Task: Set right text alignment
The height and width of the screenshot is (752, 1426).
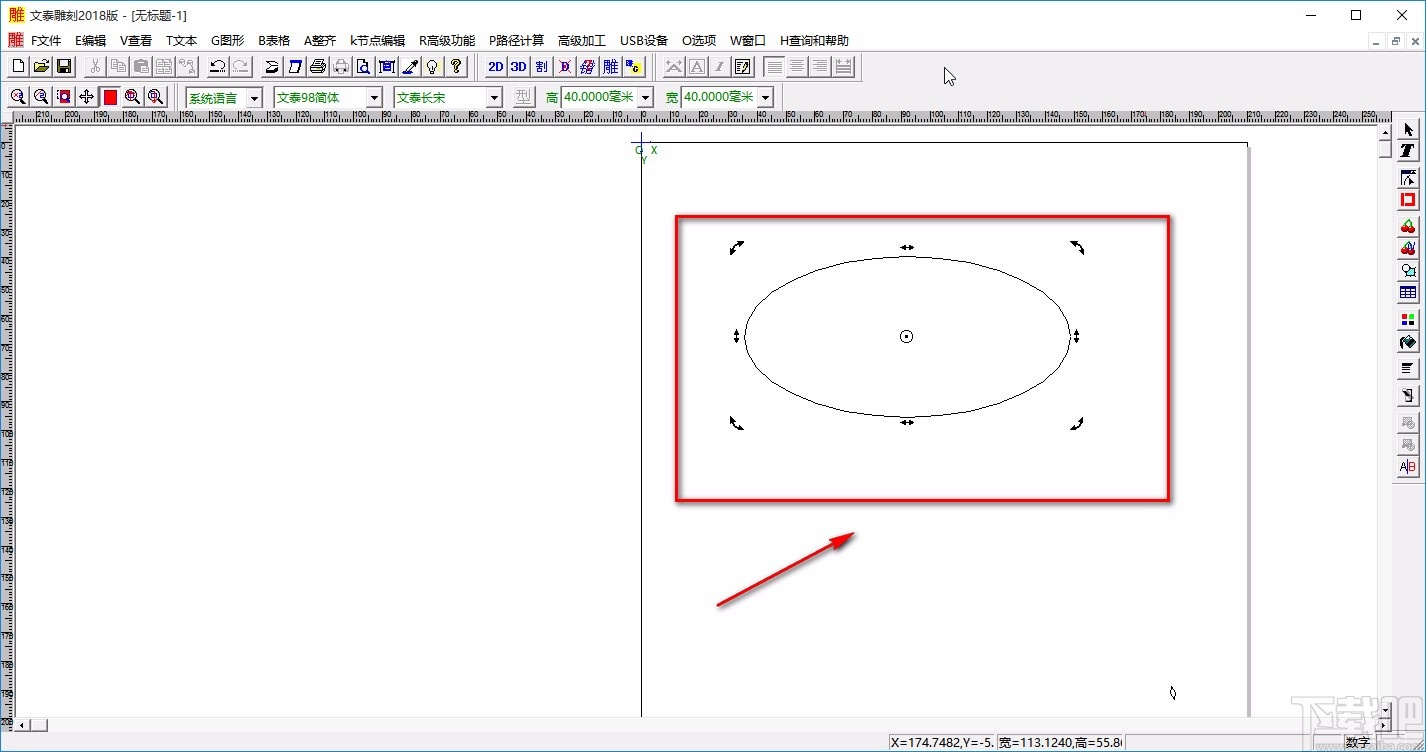Action: pos(820,67)
